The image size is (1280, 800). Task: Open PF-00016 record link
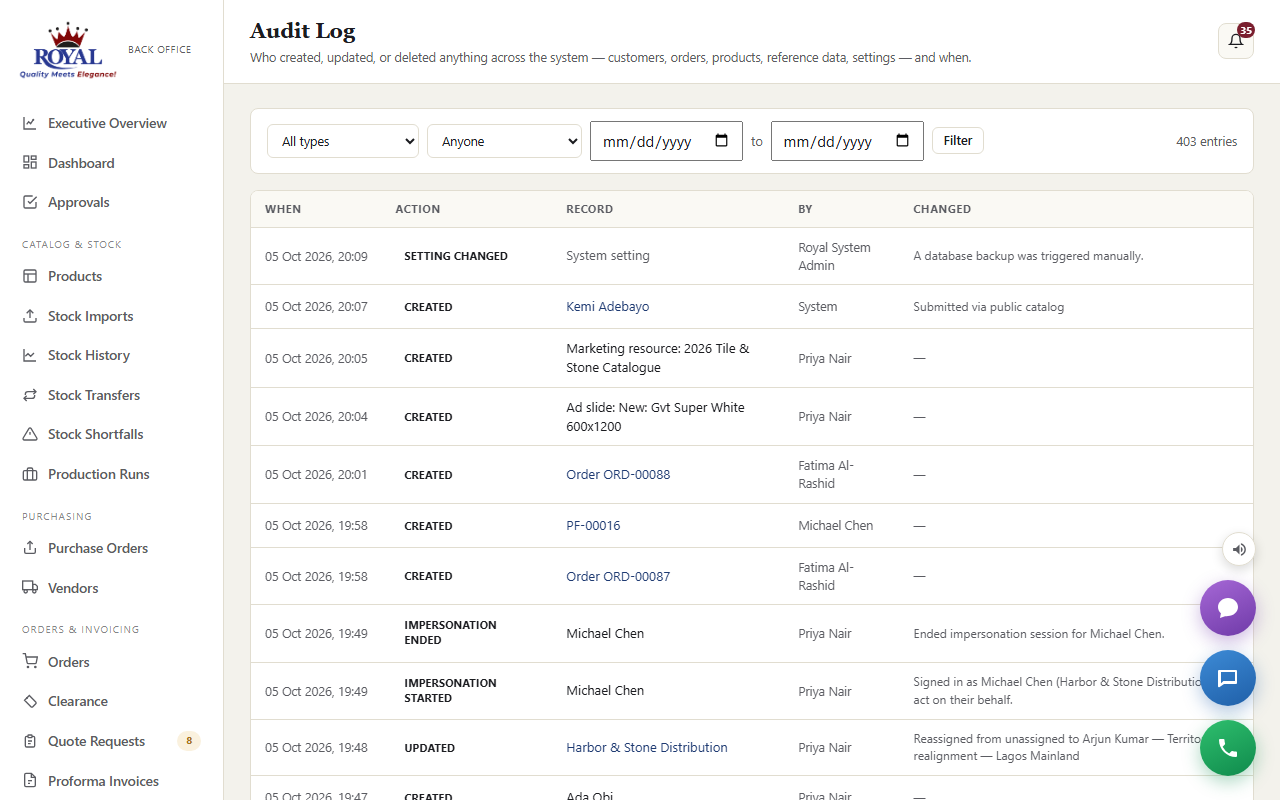593,526
